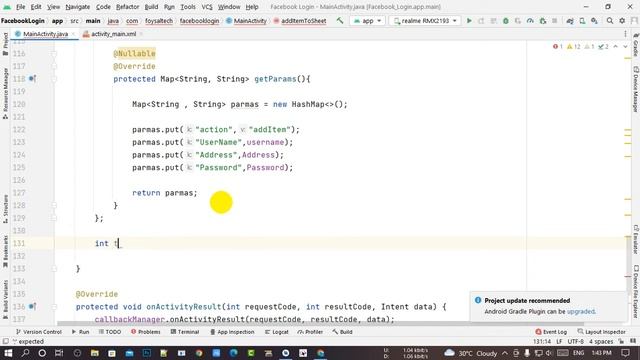This screenshot has height=360, width=640.
Task: Open the Refactor menu
Action: (x=127, y=7)
